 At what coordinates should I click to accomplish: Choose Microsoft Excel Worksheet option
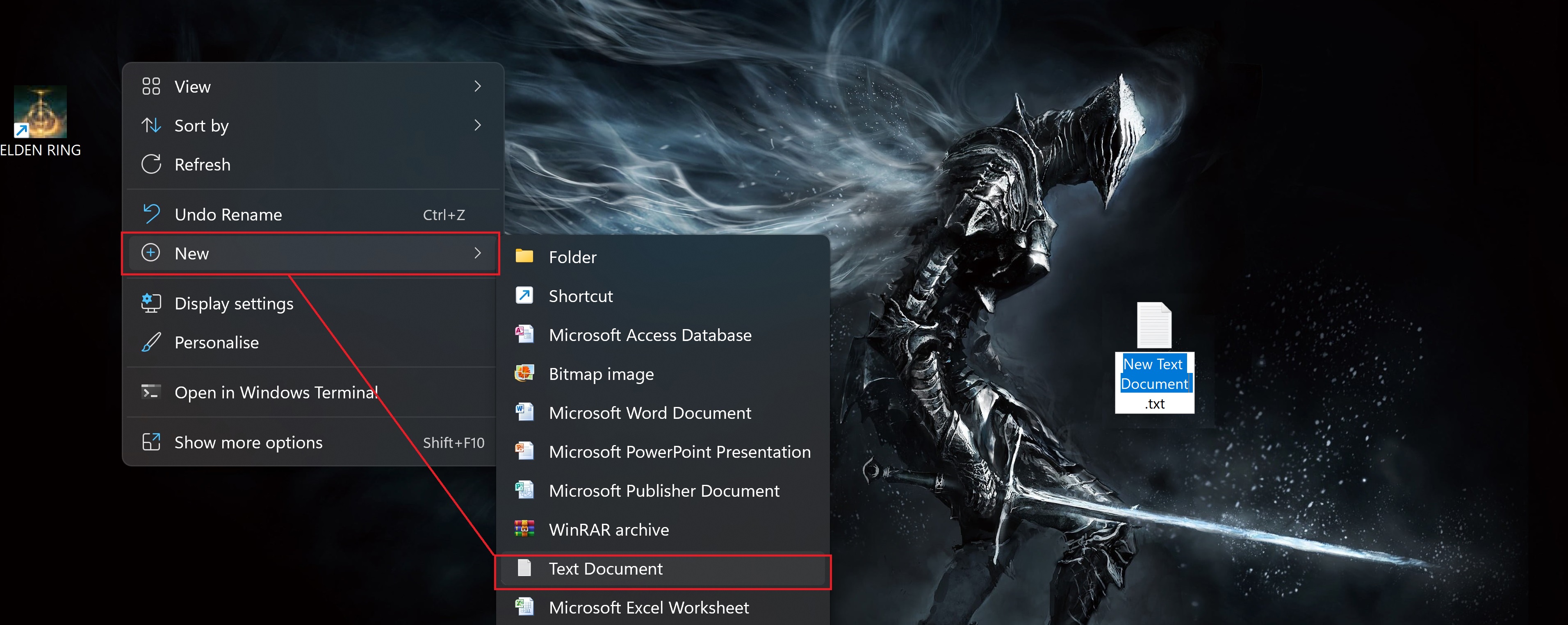(648, 607)
